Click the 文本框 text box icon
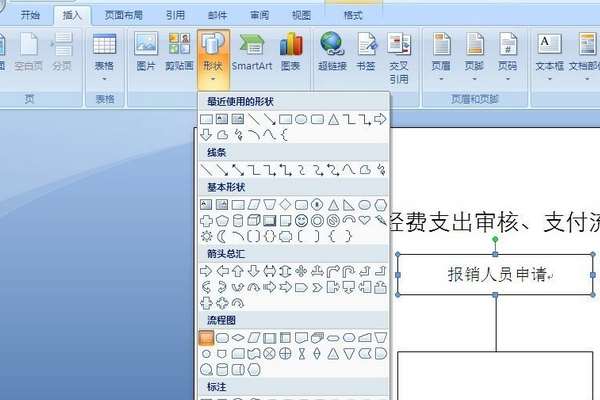Image resolution: width=600 pixels, height=400 pixels. click(x=549, y=44)
